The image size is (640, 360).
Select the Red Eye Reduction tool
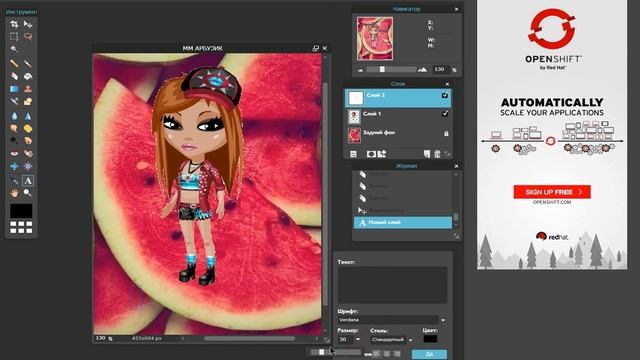pyautogui.click(x=14, y=153)
